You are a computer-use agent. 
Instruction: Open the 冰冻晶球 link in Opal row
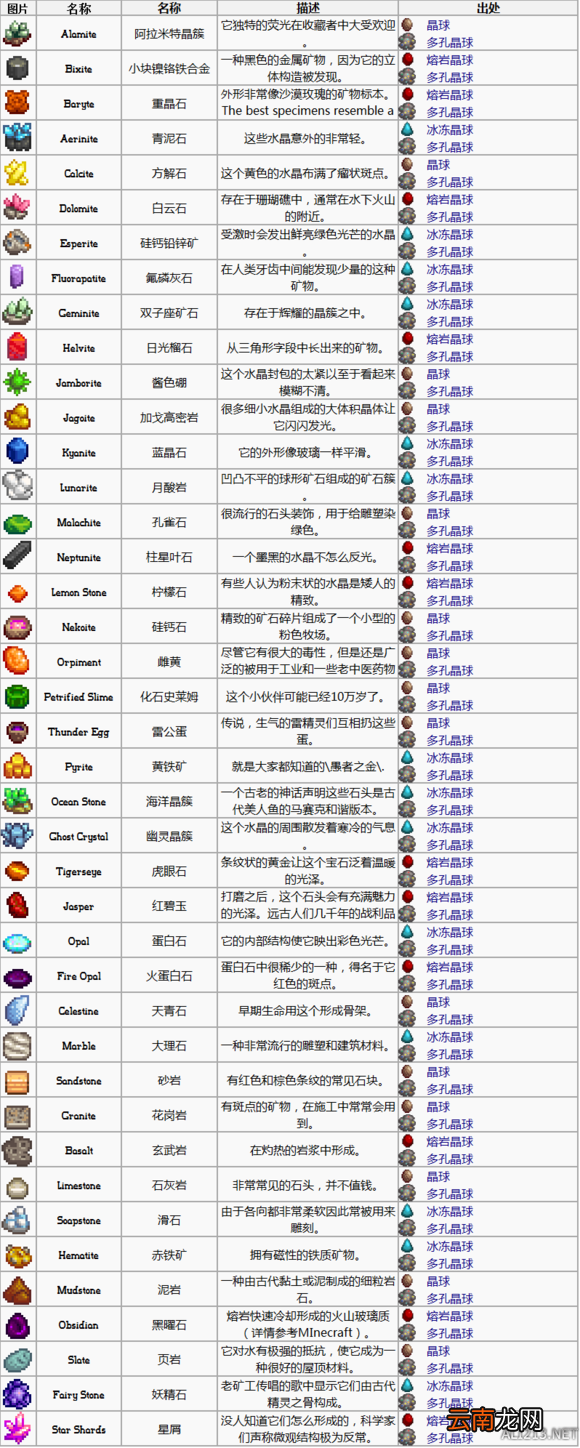450,933
